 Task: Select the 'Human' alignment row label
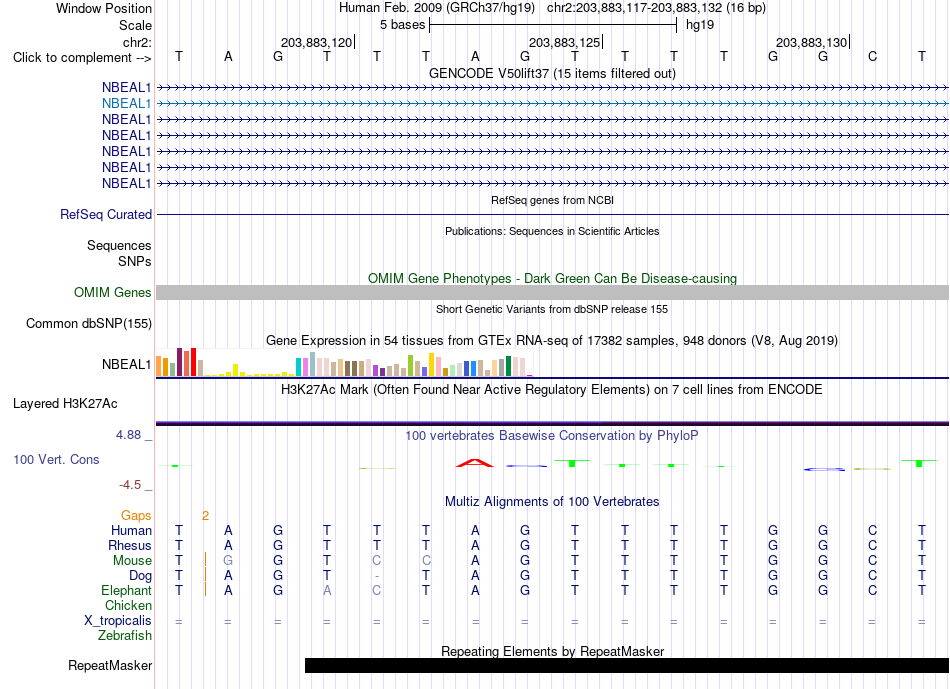tap(131, 530)
